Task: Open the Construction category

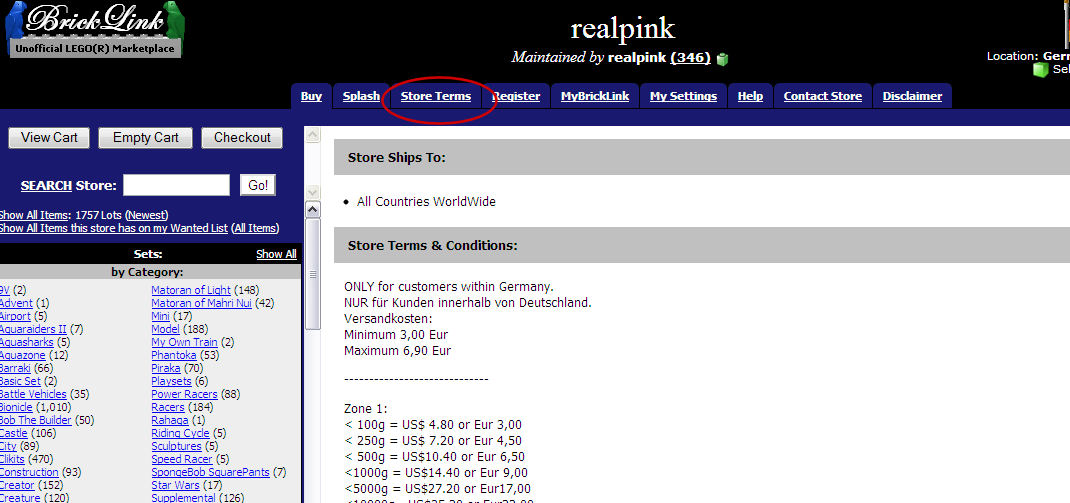Action: pos(29,472)
